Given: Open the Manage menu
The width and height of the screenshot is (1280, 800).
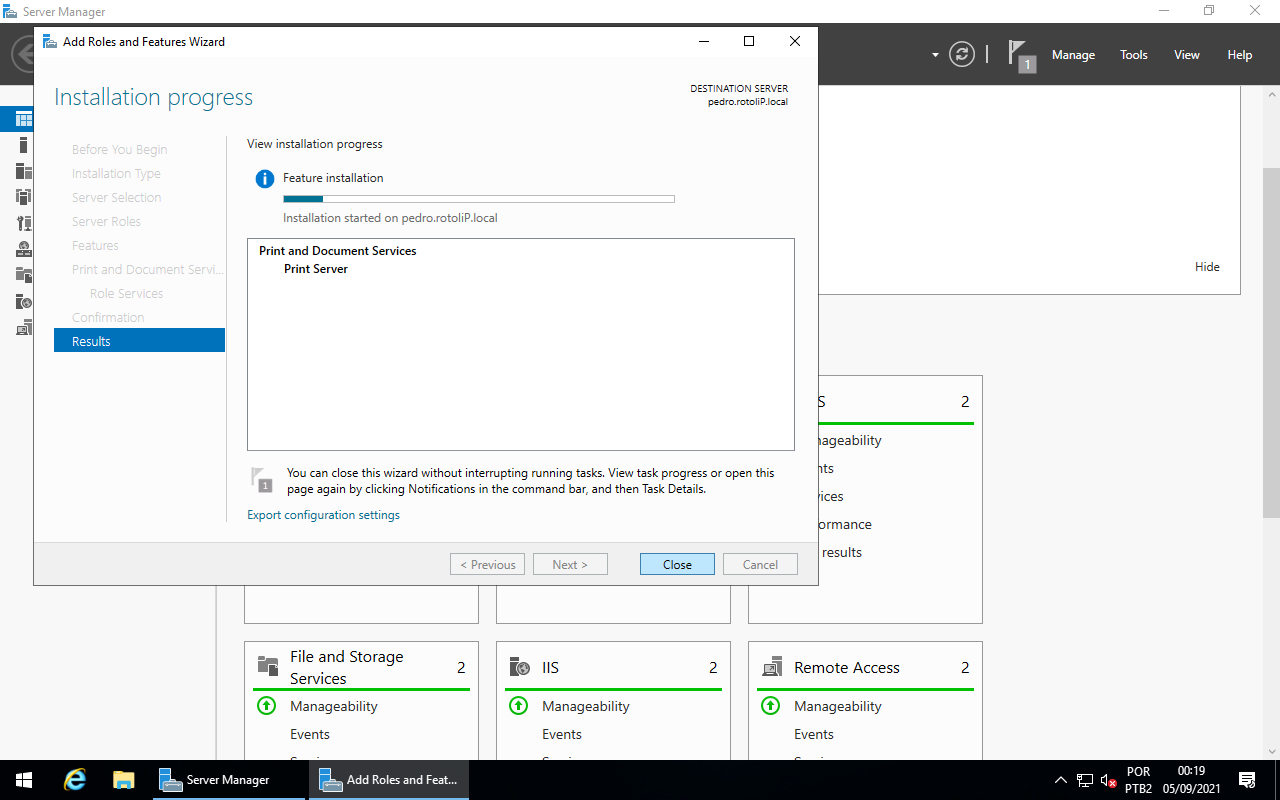Looking at the screenshot, I should [x=1073, y=55].
